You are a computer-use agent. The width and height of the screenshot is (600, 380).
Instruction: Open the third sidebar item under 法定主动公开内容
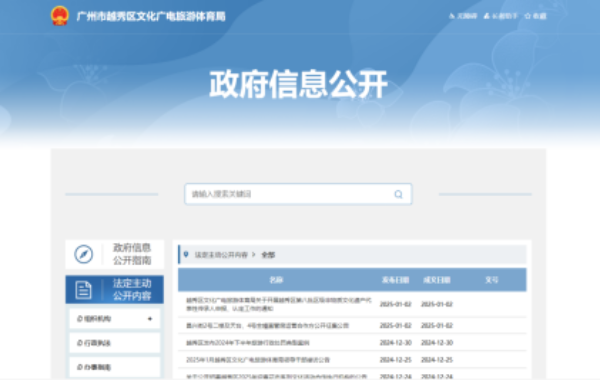pyautogui.click(x=114, y=367)
